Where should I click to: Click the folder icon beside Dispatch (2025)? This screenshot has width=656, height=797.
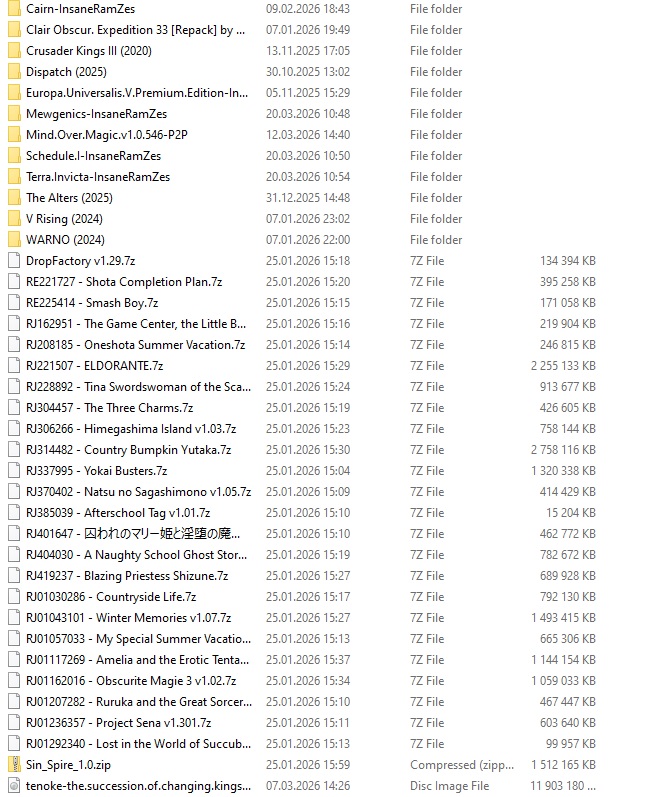pyautogui.click(x=14, y=72)
